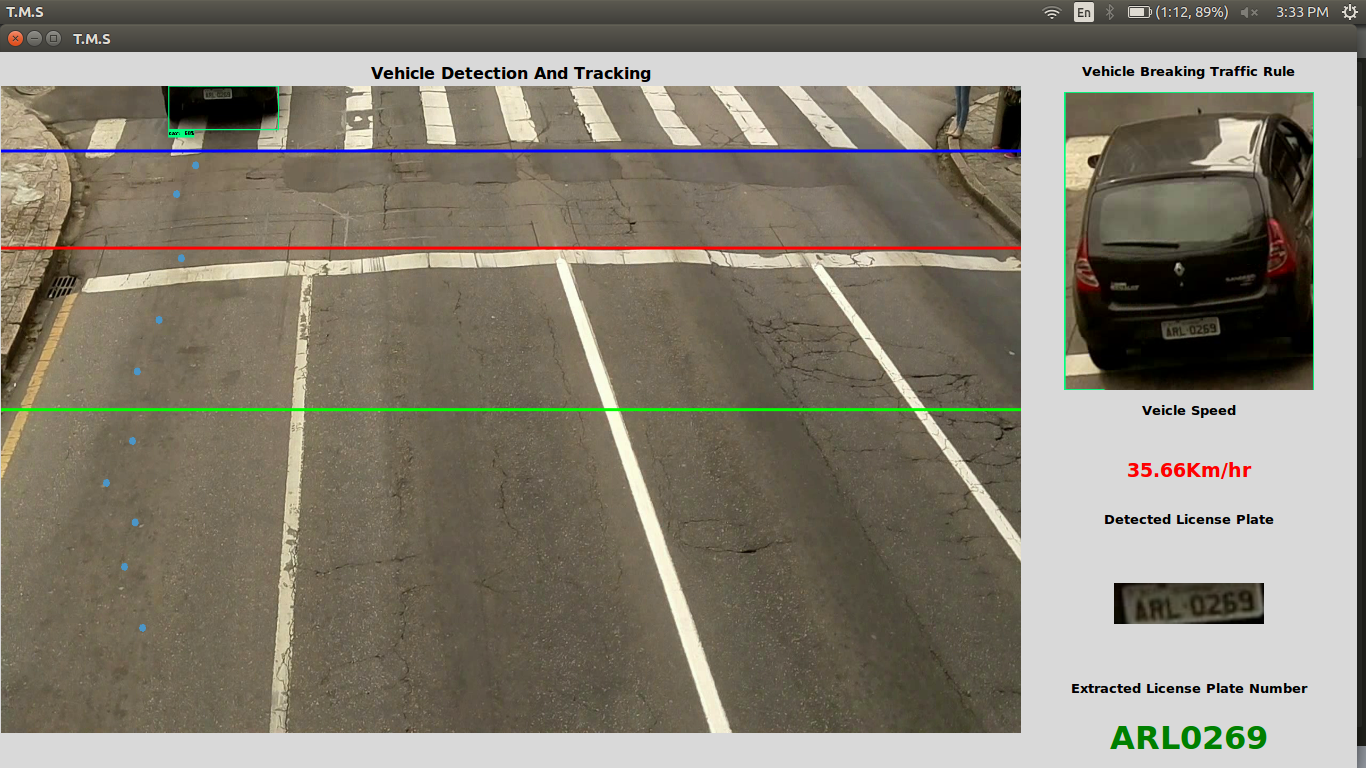Click the Vehicle Breaking Traffic Rule label
Viewport: 1366px width, 768px height.
(1189, 71)
